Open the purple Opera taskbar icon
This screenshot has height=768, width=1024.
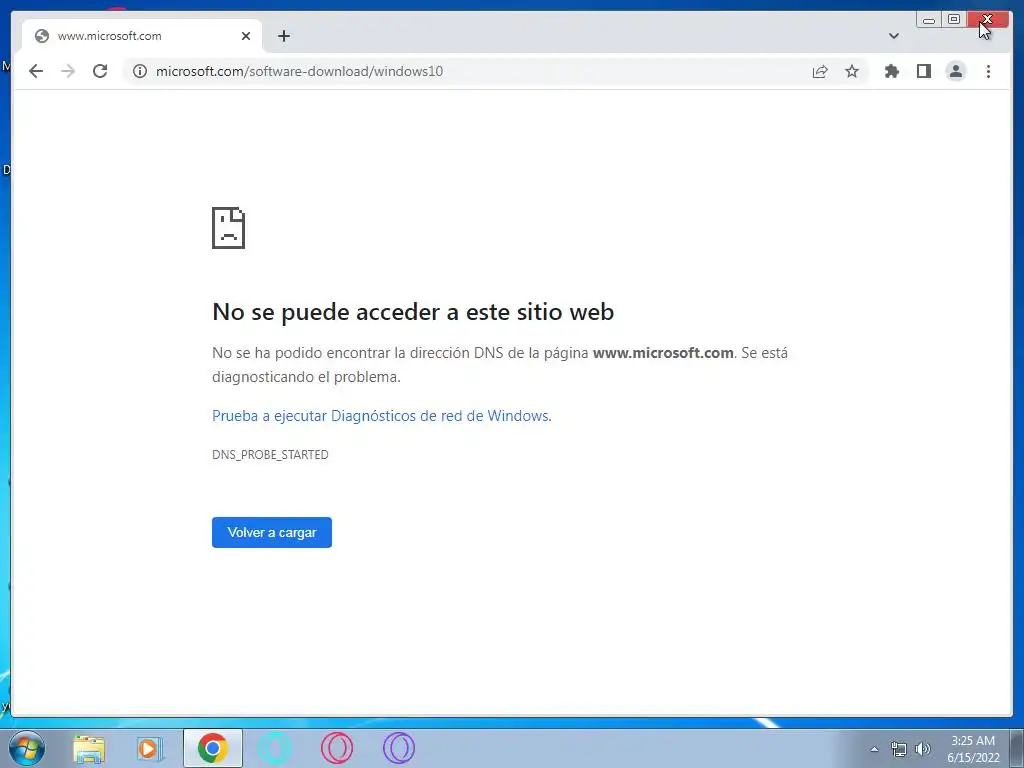tap(399, 748)
